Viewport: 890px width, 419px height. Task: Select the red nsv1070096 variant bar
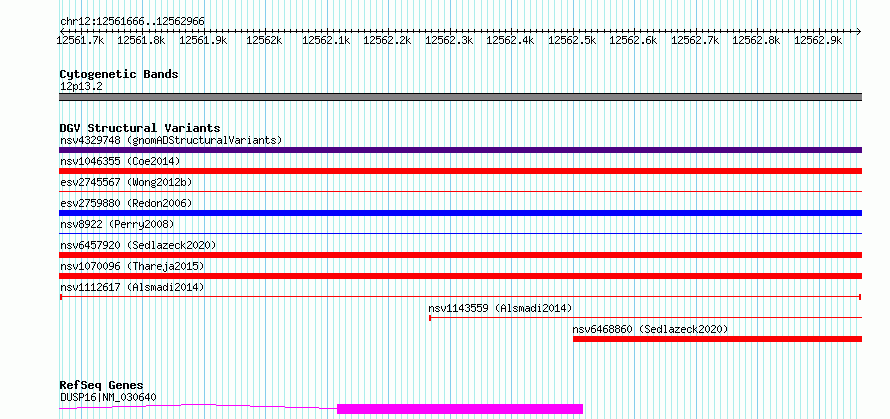coord(460,276)
